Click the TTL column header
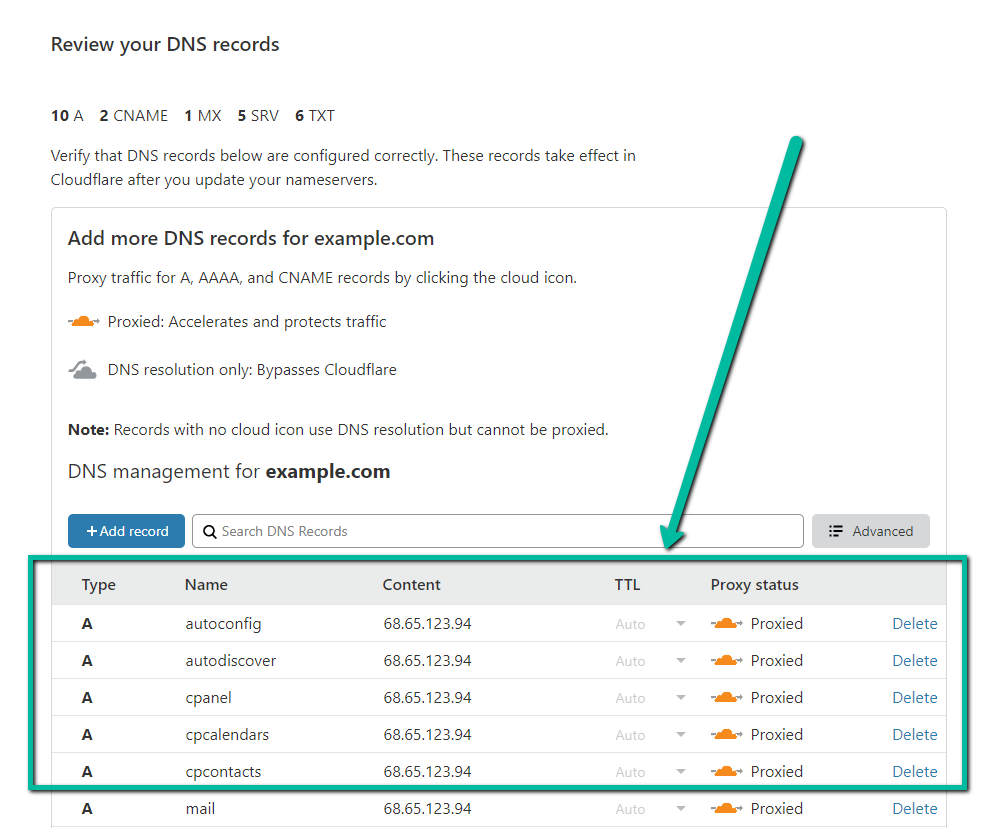 coord(627,584)
